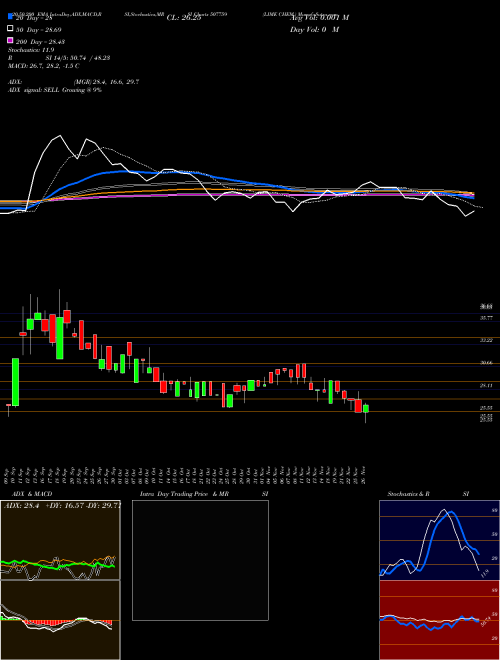The width and height of the screenshot is (500, 660).
Task: Click the 33.22 price axis label
Action: click(487, 340)
